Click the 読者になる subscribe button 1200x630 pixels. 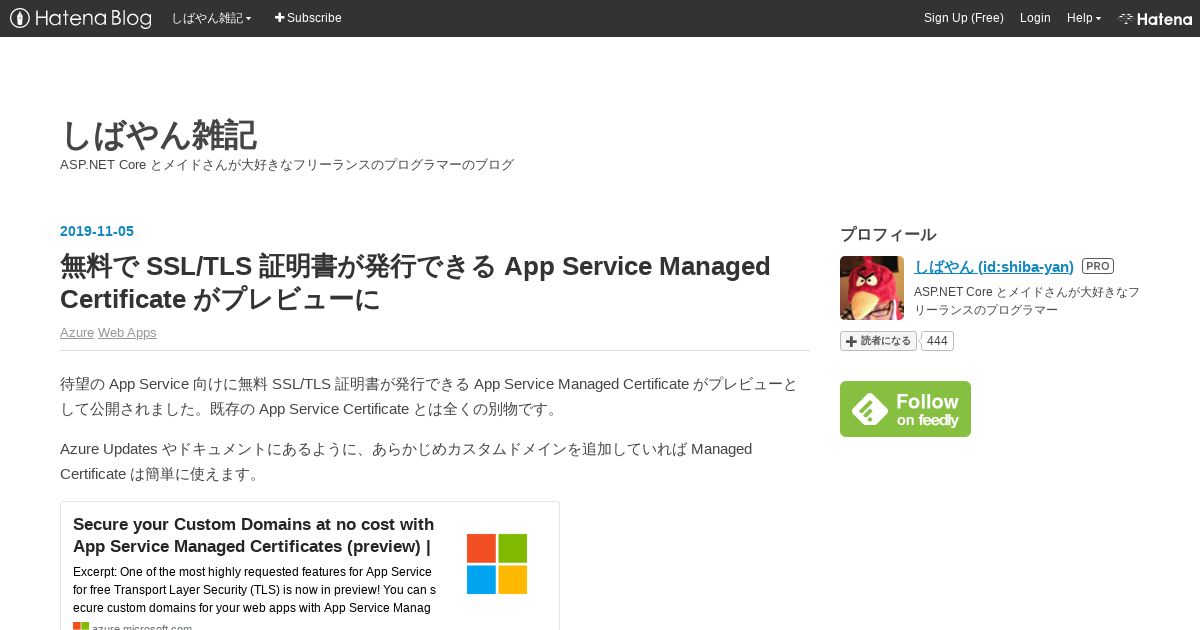click(878, 341)
